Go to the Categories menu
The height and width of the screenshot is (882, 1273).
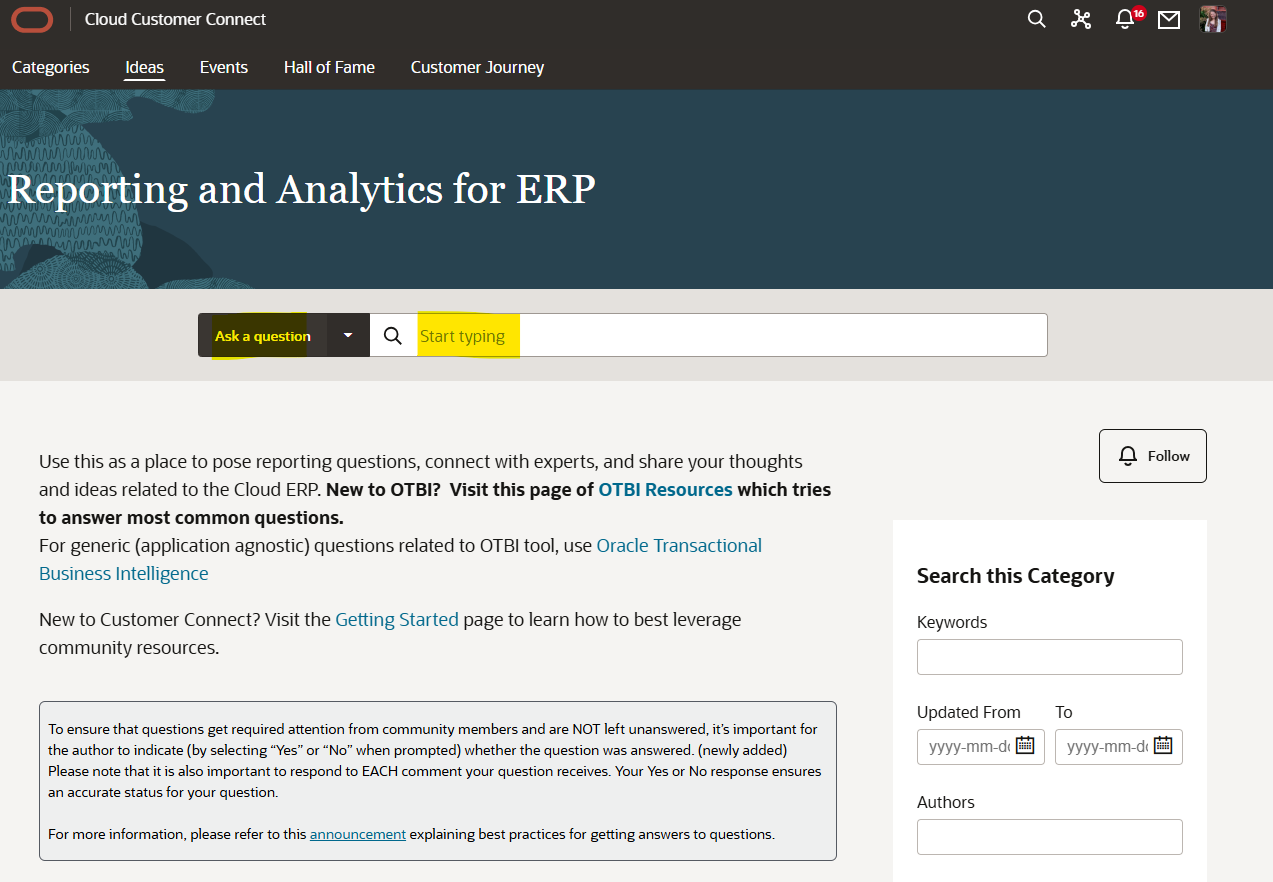(x=51, y=67)
